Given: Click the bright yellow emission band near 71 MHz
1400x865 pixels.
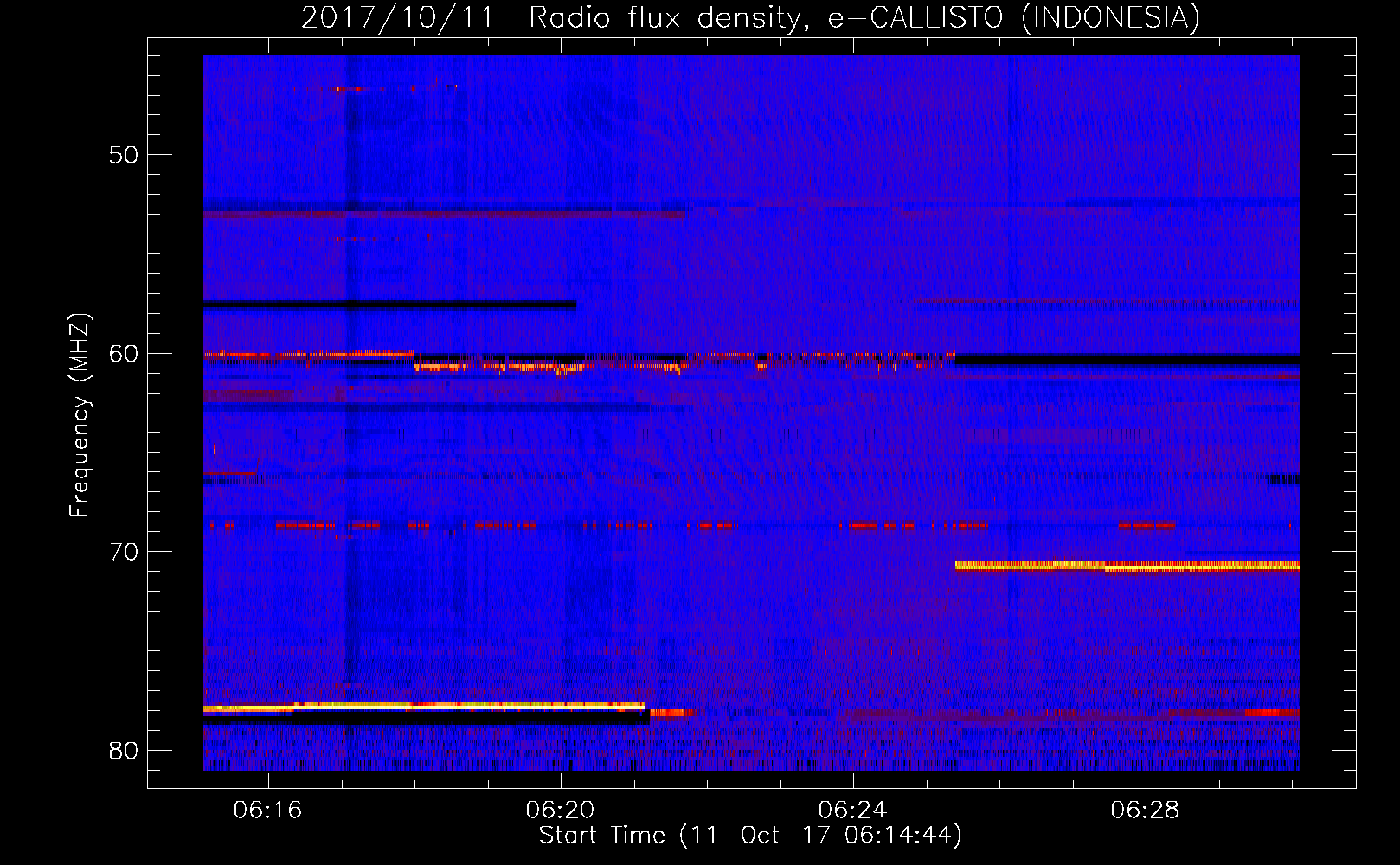Looking at the screenshot, I should tap(1127, 566).
